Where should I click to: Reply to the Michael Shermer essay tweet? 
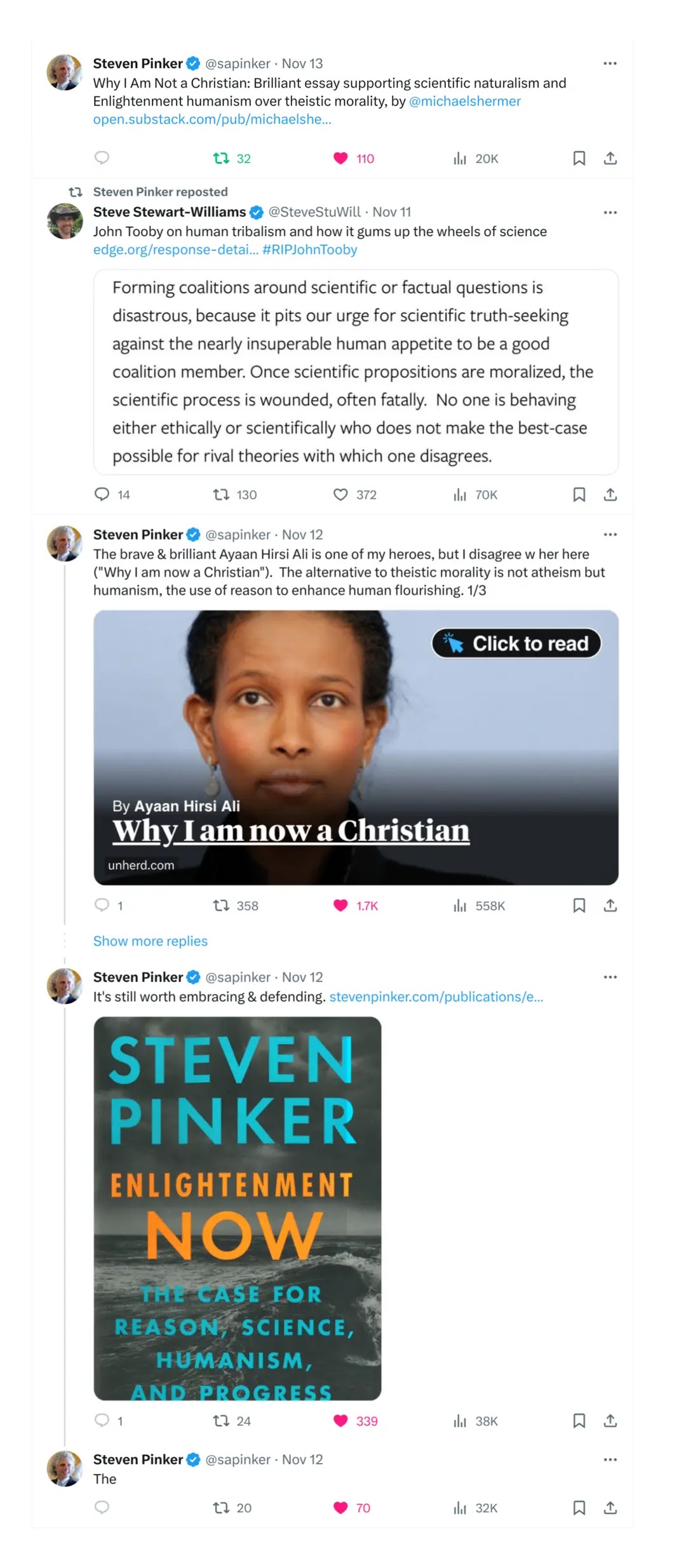click(x=102, y=157)
